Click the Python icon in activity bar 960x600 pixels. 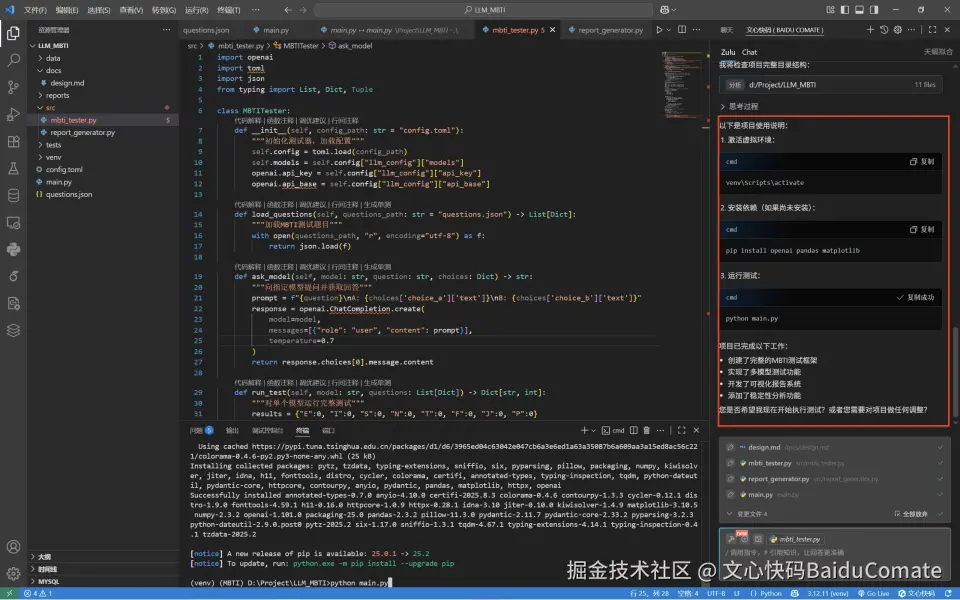pos(14,249)
